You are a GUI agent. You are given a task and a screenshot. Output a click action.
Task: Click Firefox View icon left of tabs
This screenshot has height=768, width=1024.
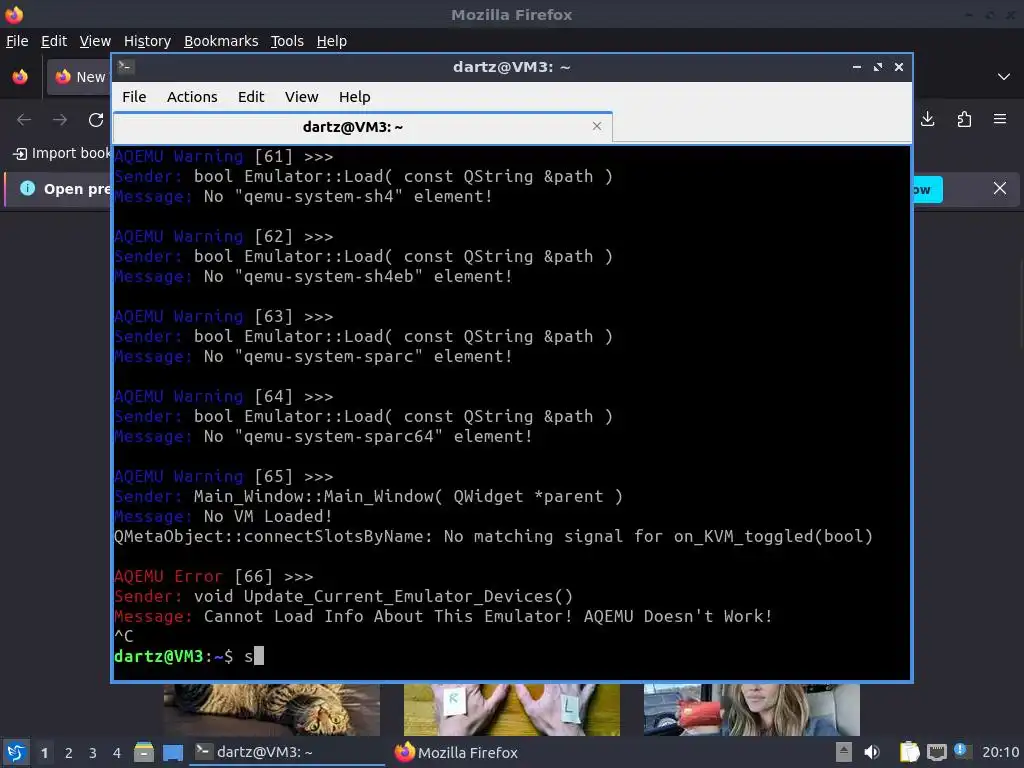pos(20,77)
